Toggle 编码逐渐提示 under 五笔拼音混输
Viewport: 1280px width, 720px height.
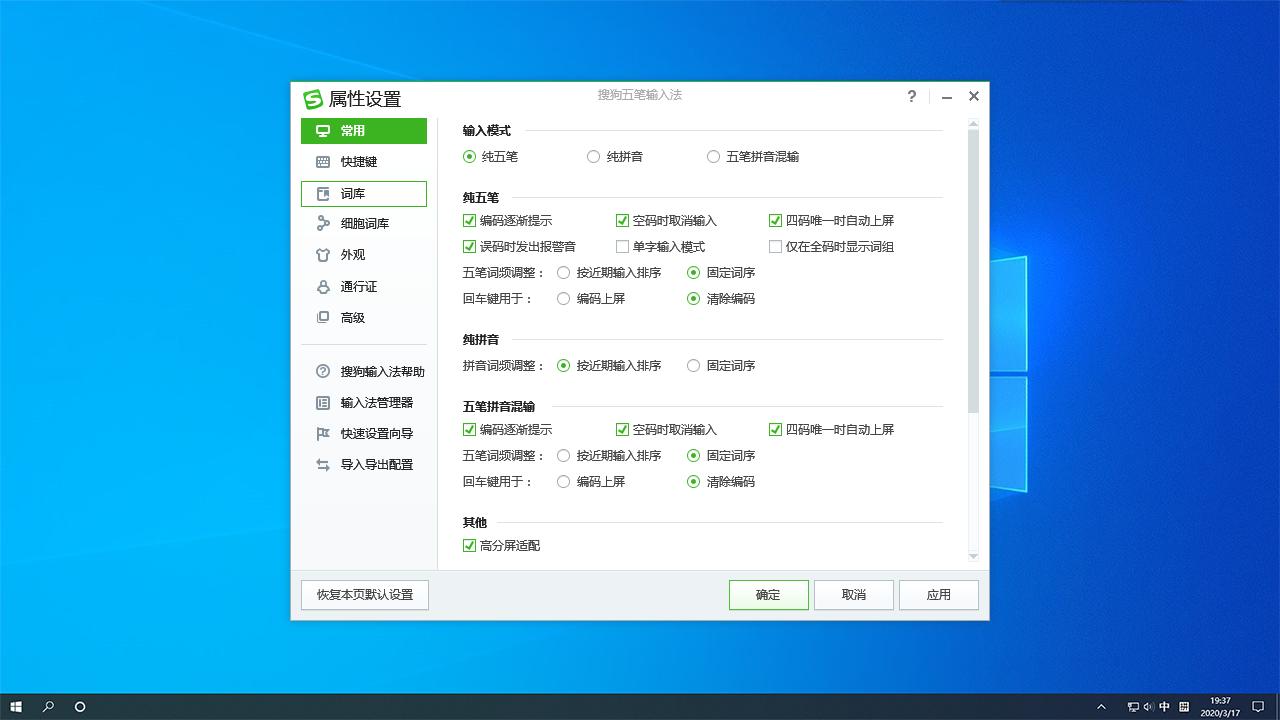click(x=469, y=430)
